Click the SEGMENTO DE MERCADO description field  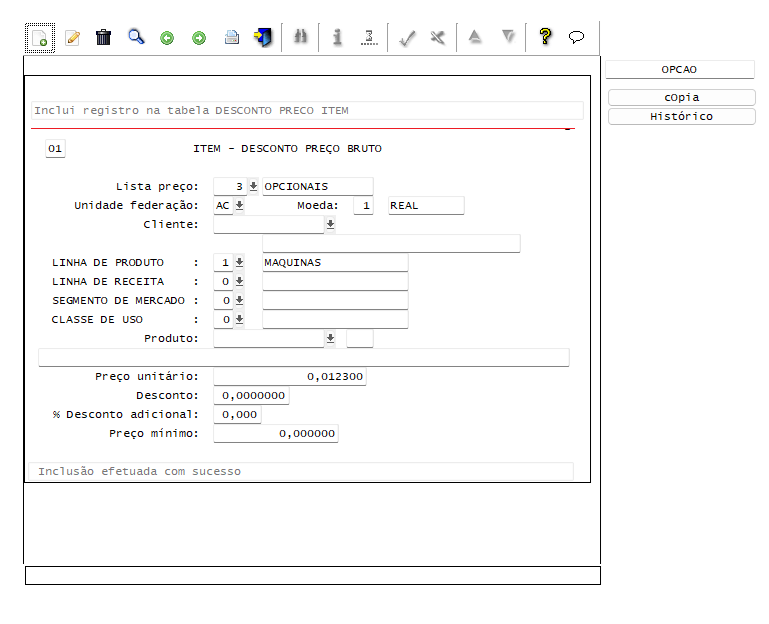pos(335,300)
